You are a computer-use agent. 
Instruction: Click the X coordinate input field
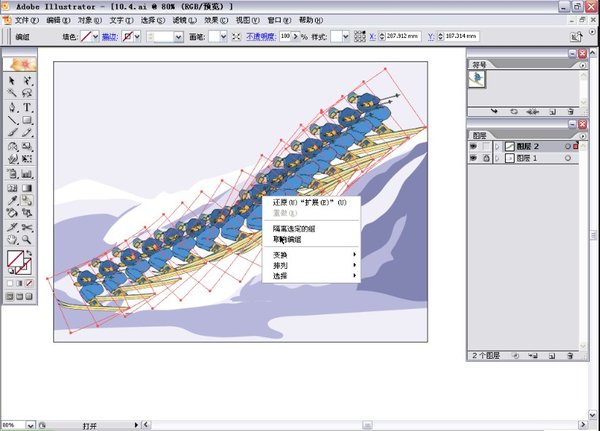[x=392, y=36]
